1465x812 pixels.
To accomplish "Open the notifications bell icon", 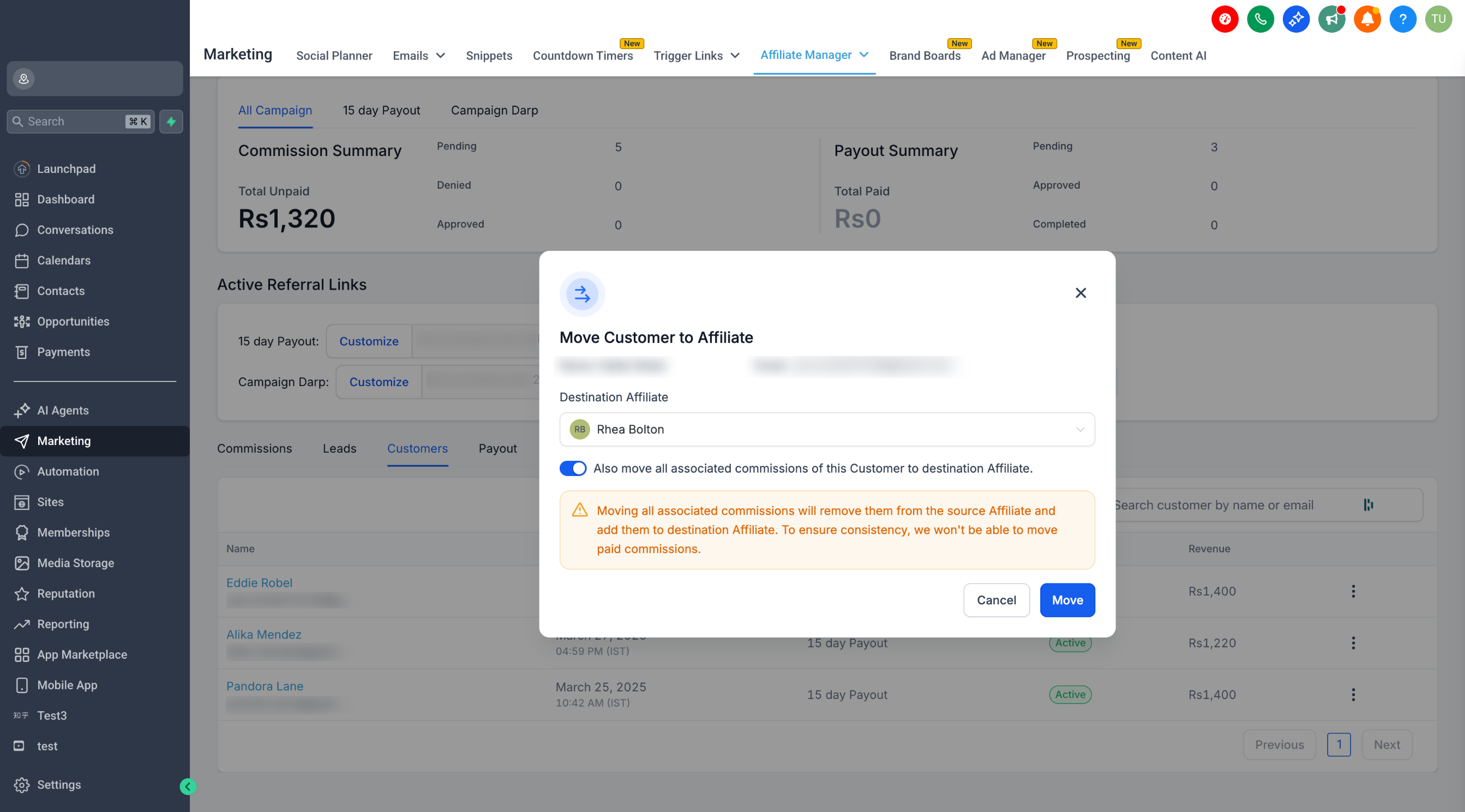I will coord(1367,19).
